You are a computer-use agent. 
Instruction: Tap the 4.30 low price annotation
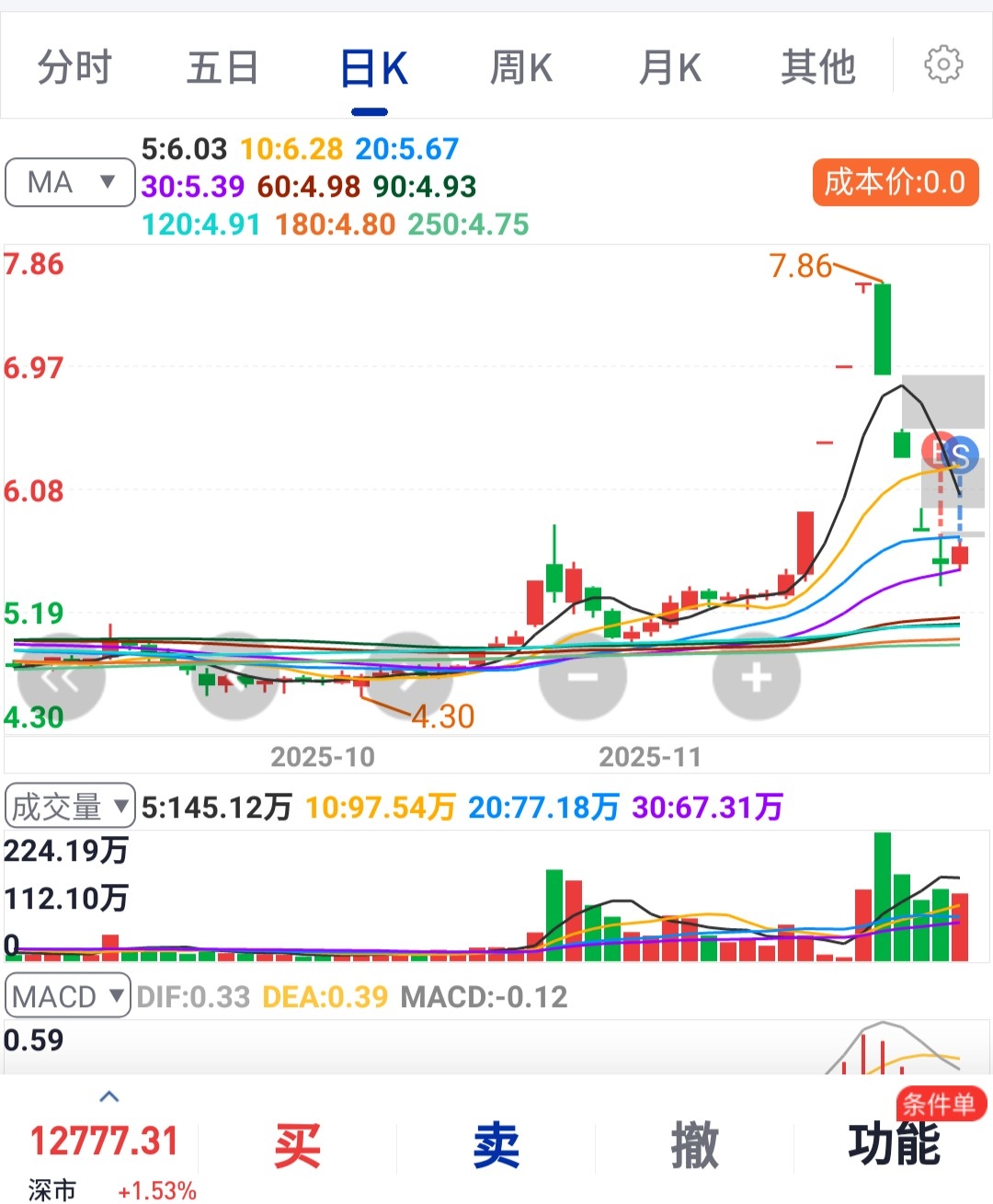pyautogui.click(x=442, y=717)
